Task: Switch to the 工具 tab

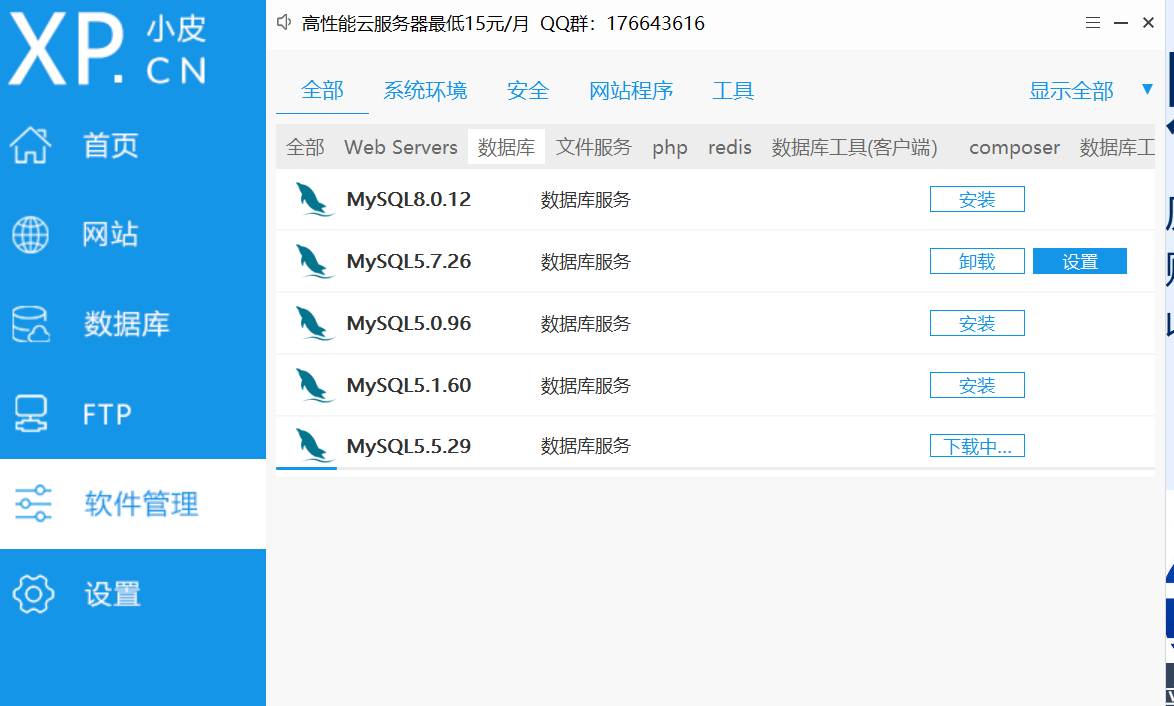Action: point(733,91)
